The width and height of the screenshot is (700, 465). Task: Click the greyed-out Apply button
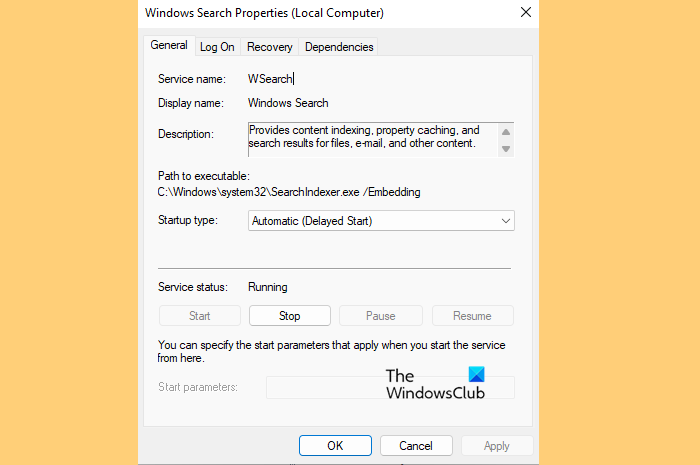[496, 445]
